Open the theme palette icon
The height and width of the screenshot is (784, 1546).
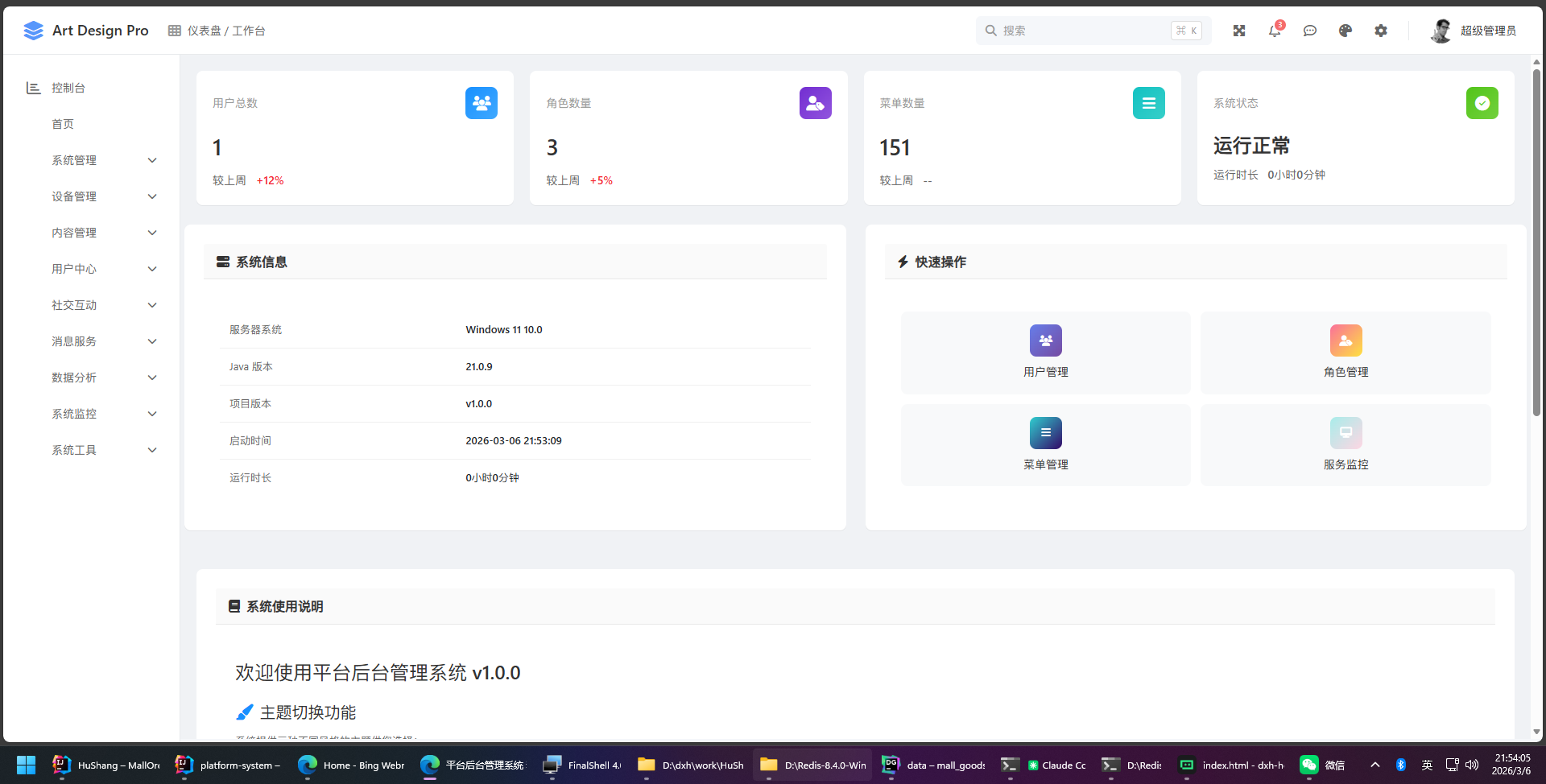[1346, 30]
